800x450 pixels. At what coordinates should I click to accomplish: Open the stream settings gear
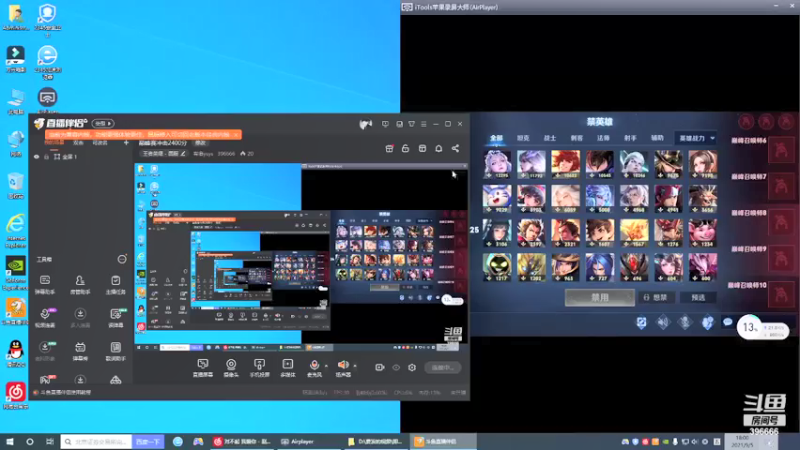click(412, 367)
